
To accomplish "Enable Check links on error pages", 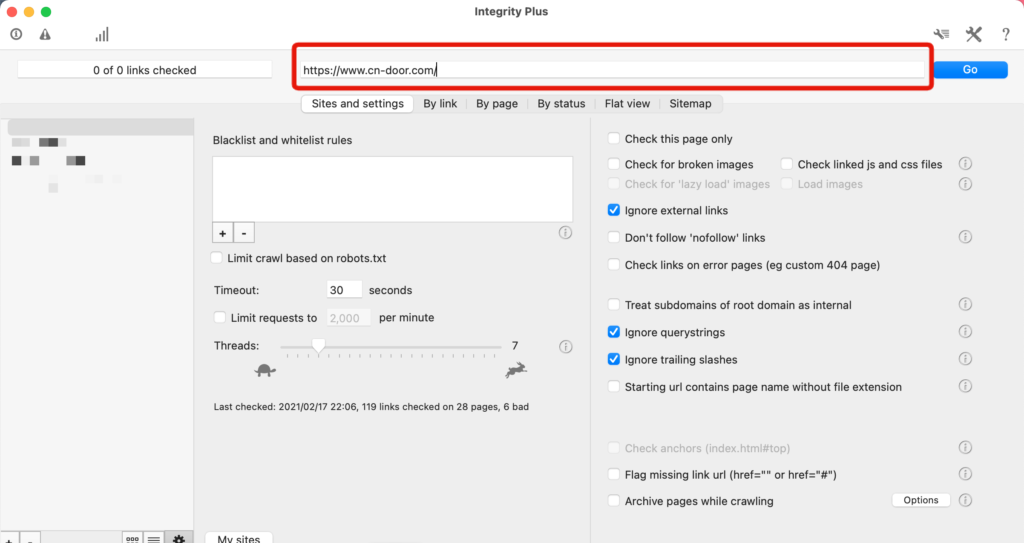I will point(614,265).
